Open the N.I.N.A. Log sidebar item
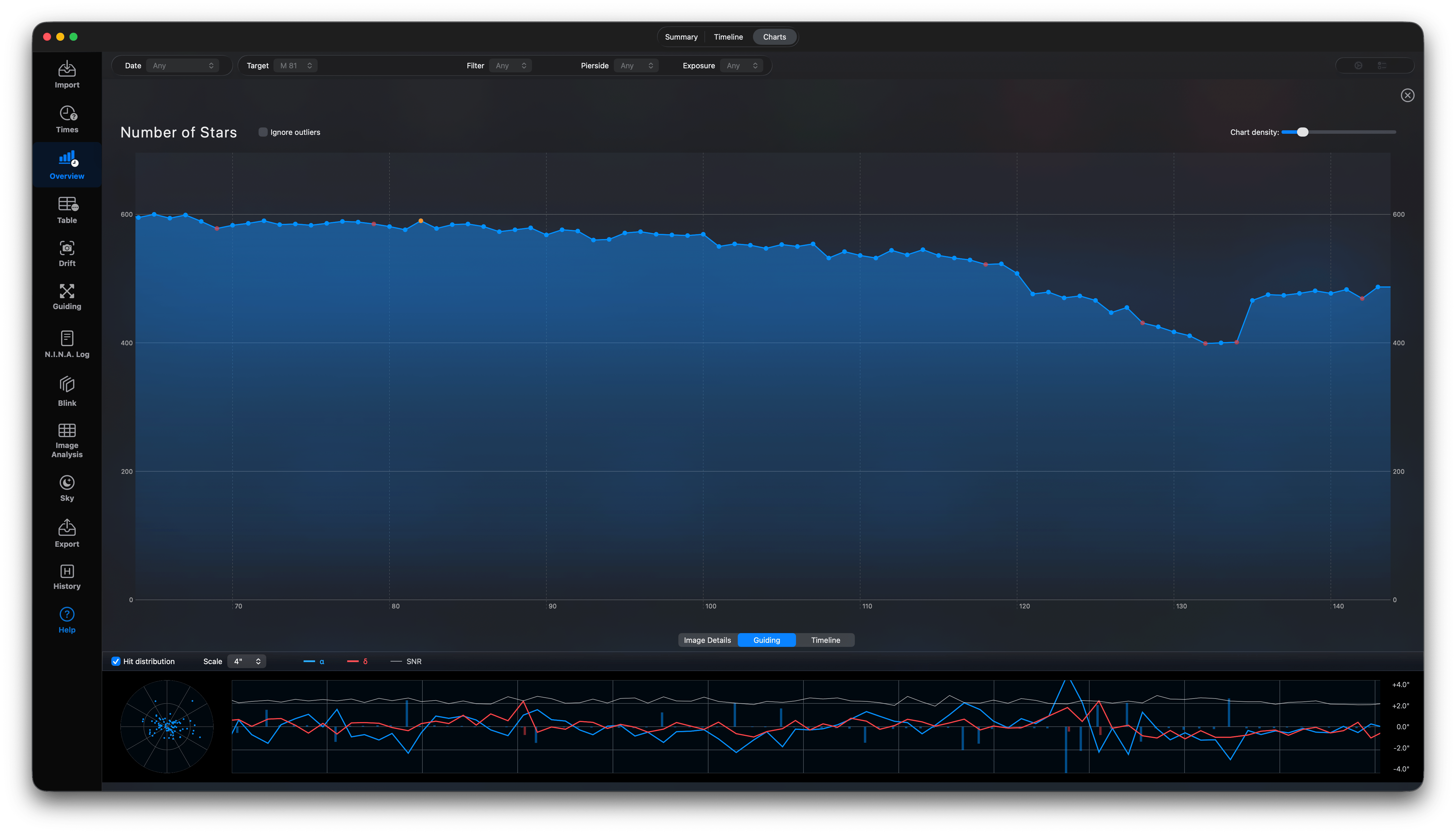 coord(67,344)
